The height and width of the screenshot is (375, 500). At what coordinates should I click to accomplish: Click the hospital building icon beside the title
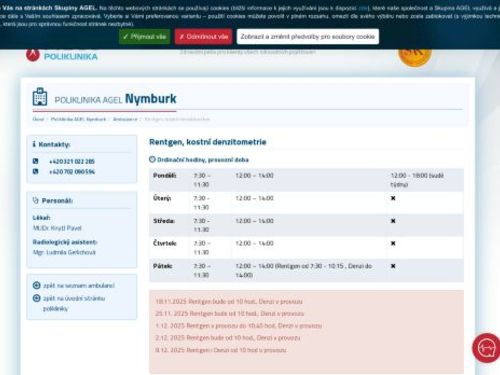pyautogui.click(x=40, y=97)
